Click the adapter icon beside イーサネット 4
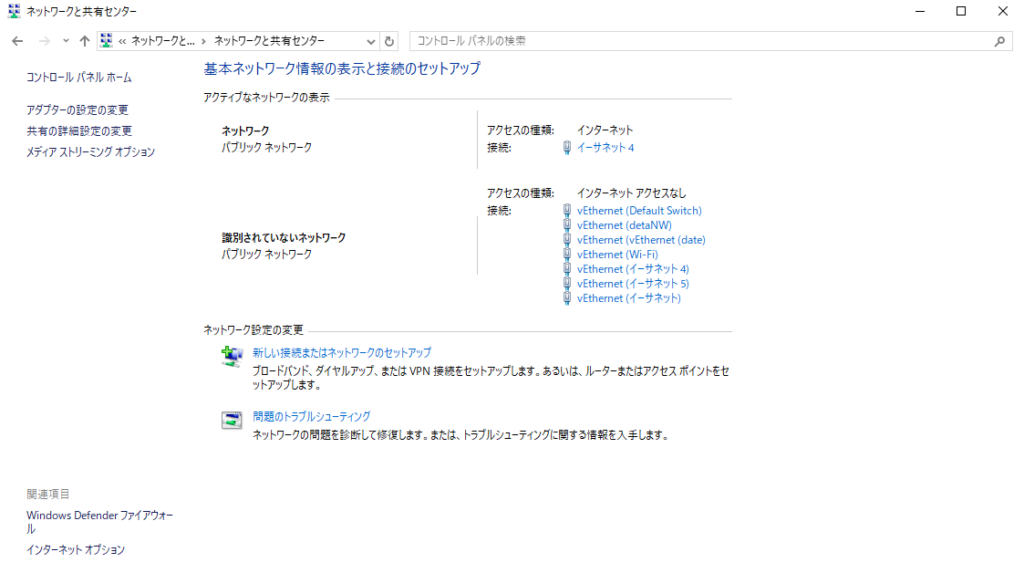The height and width of the screenshot is (573, 1024). click(x=567, y=147)
